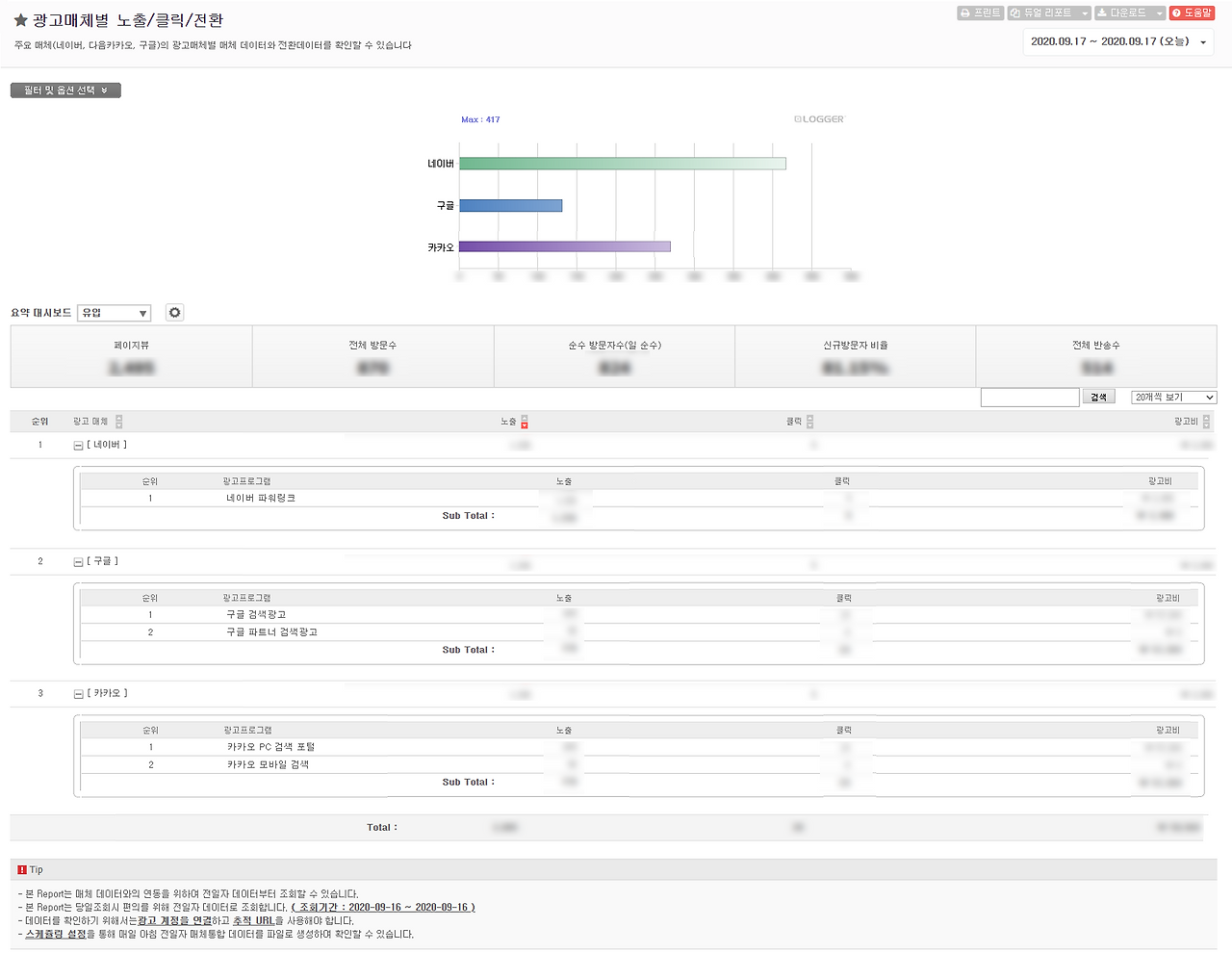Collapse the [구글] group with its minus icon
Image resolution: width=1232 pixels, height=953 pixels.
pyautogui.click(x=77, y=560)
